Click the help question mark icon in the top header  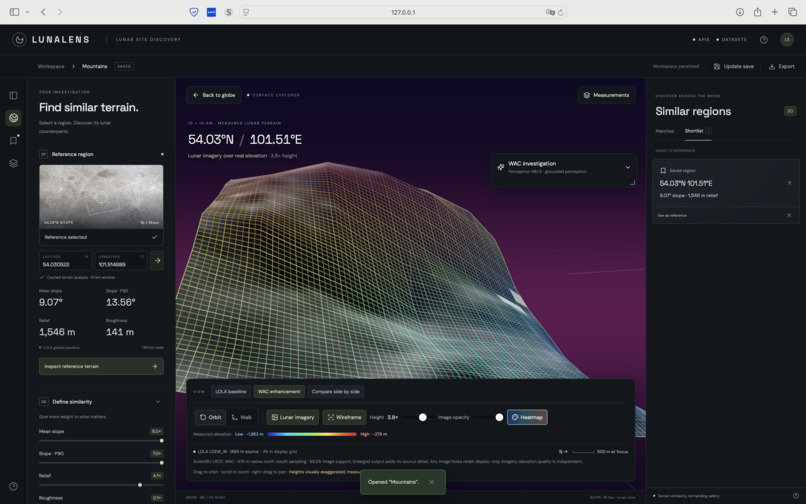coord(763,40)
